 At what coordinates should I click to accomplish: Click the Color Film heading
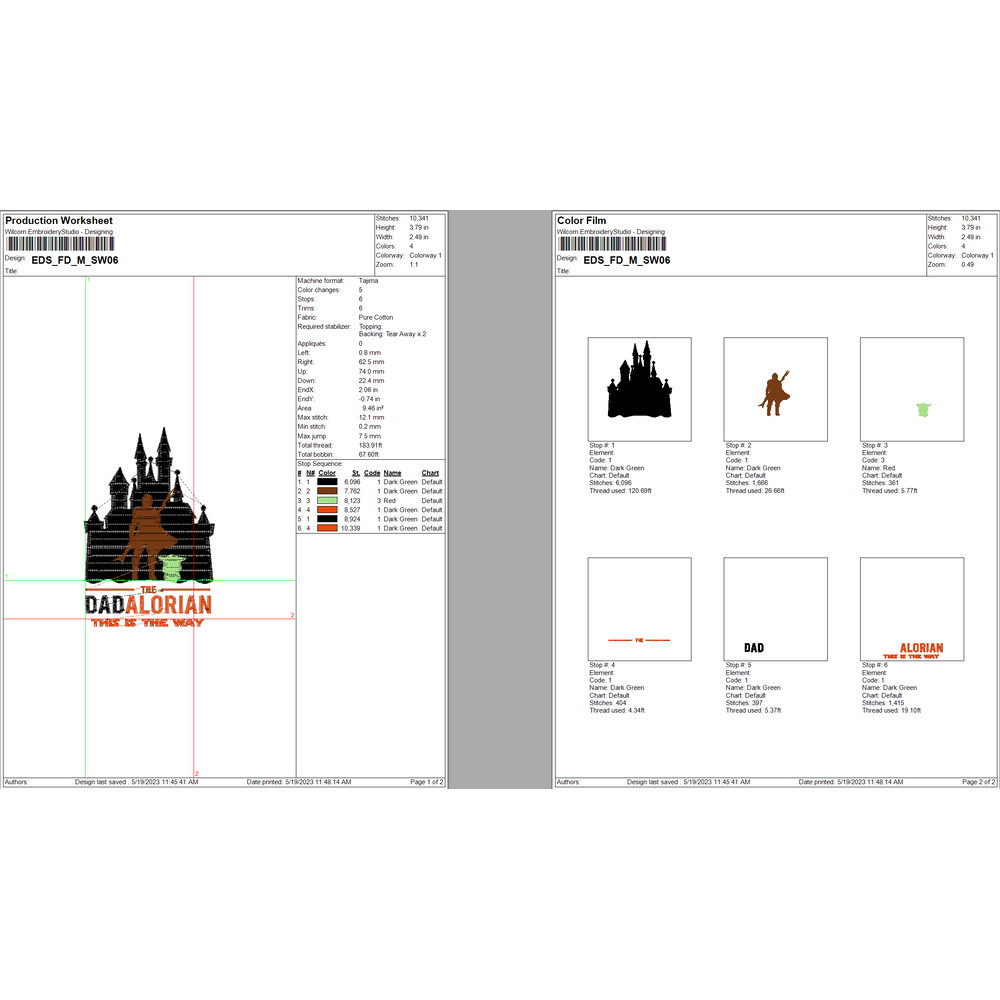[x=582, y=221]
